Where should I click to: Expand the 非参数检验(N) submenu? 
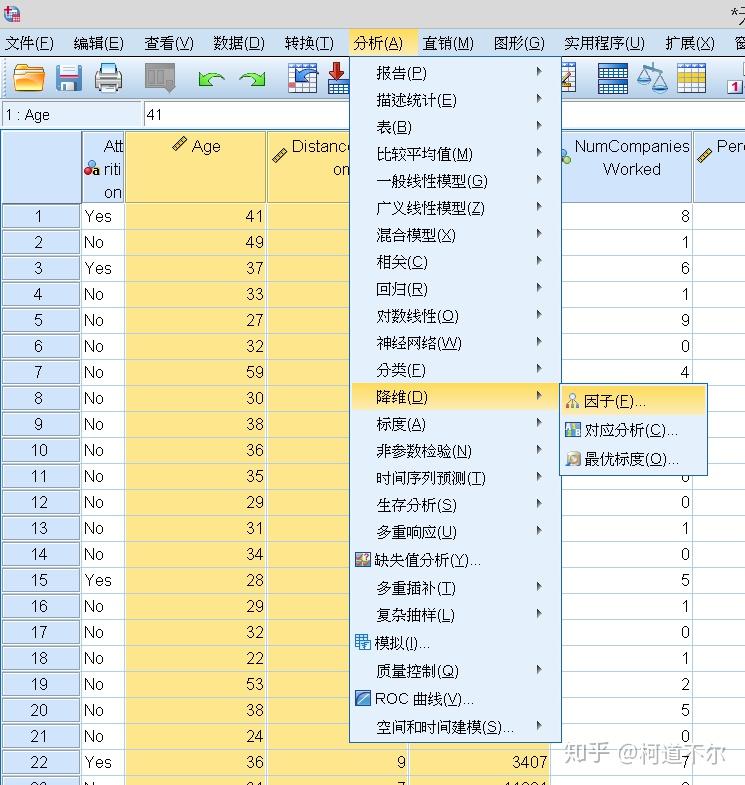[x=455, y=452]
